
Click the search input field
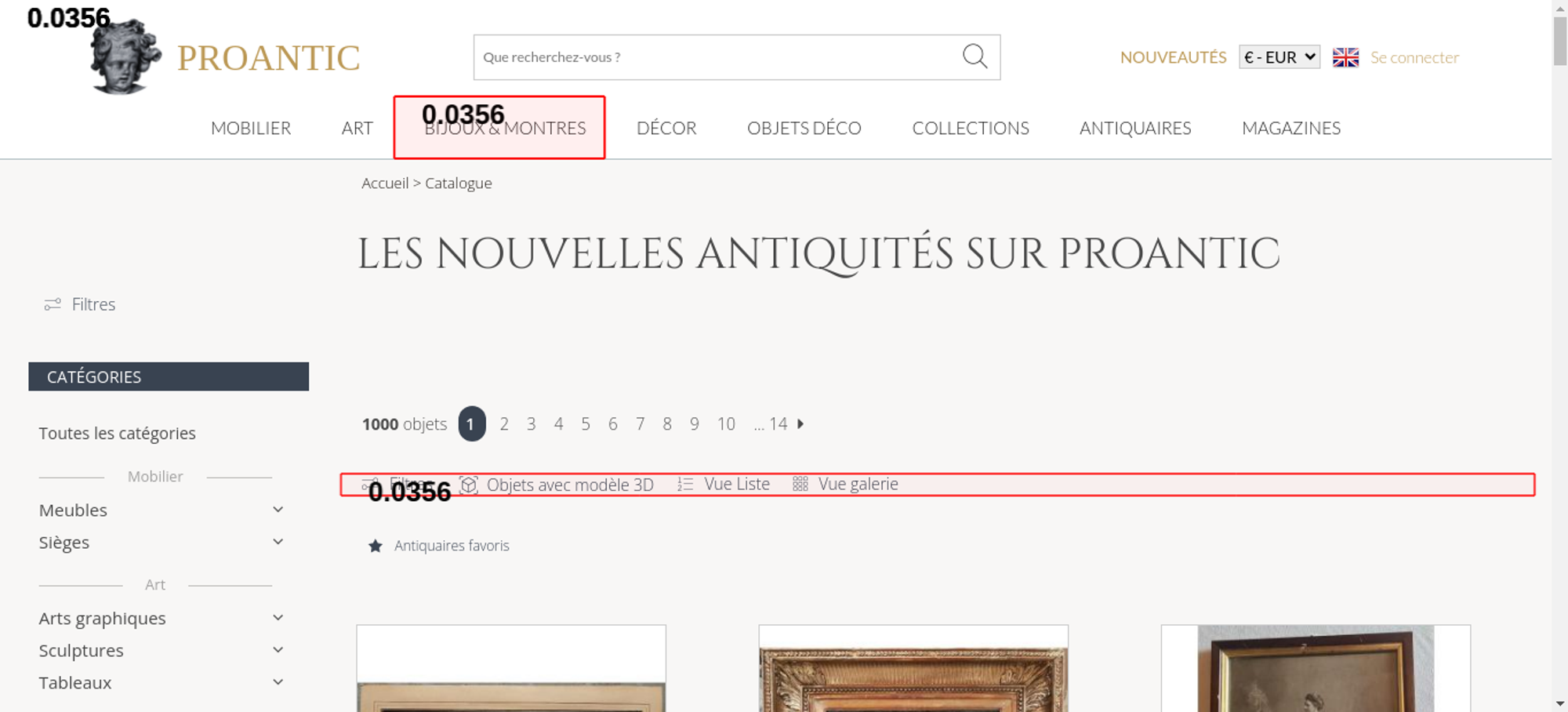pos(713,57)
